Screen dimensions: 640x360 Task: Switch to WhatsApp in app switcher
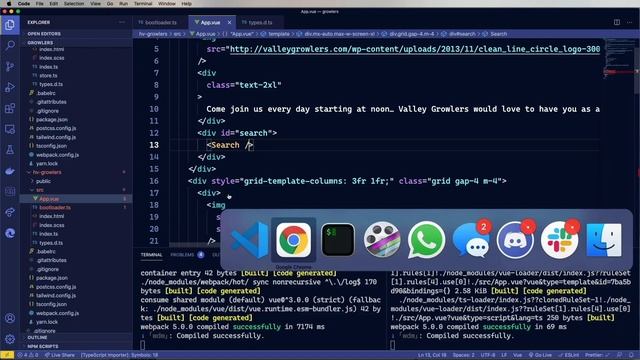pyautogui.click(x=426, y=240)
